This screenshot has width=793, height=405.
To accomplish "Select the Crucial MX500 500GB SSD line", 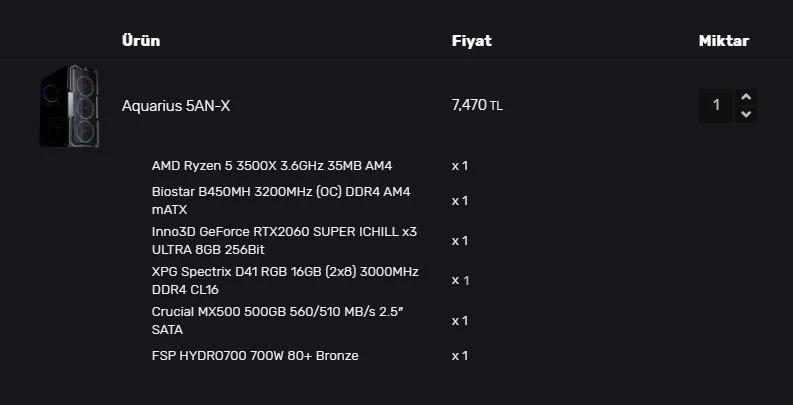I will click(x=277, y=320).
